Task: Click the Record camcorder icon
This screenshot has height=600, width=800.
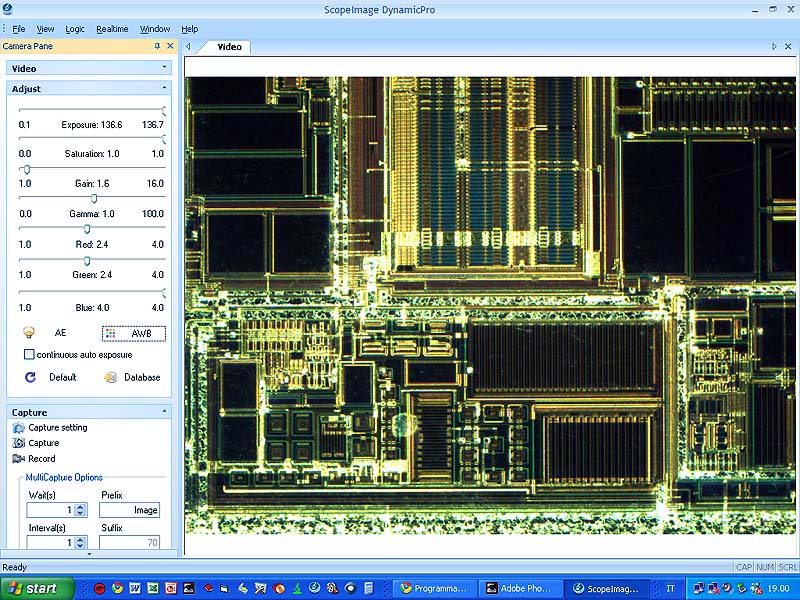Action: pos(18,459)
